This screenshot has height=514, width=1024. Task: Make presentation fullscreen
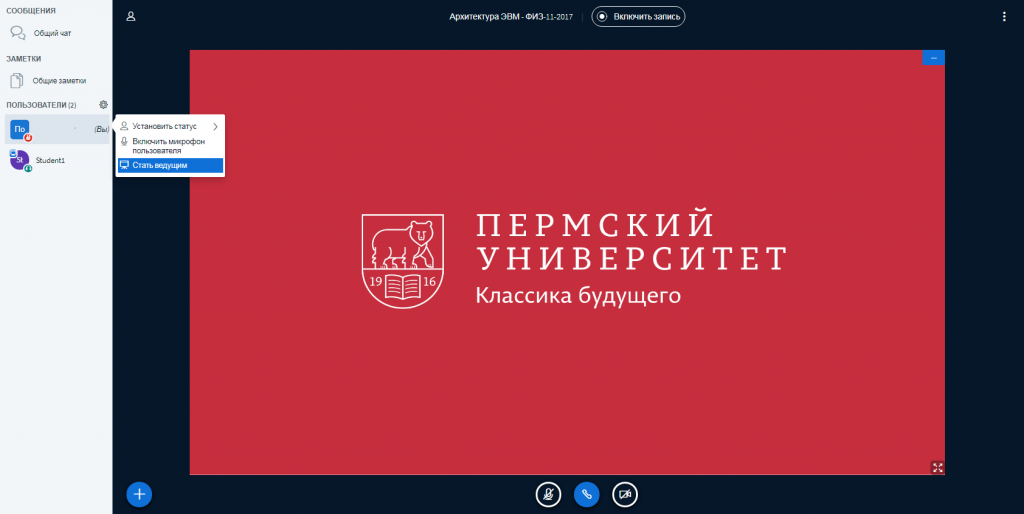[937, 467]
